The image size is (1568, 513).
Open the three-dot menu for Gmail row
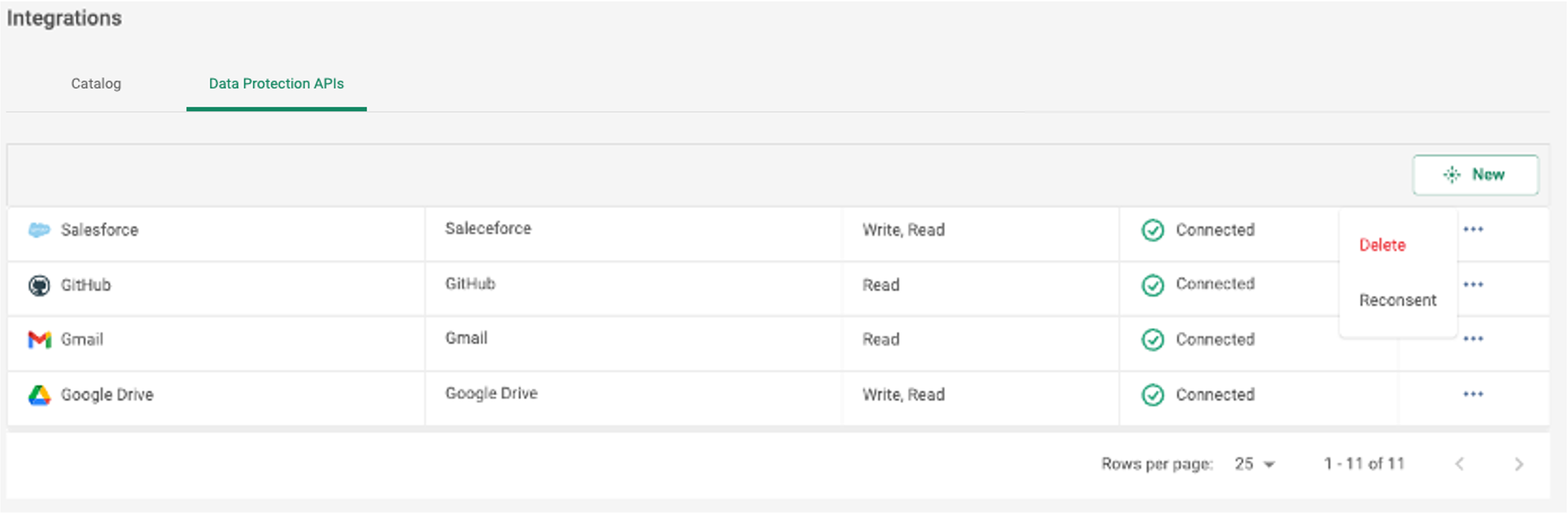[1473, 339]
